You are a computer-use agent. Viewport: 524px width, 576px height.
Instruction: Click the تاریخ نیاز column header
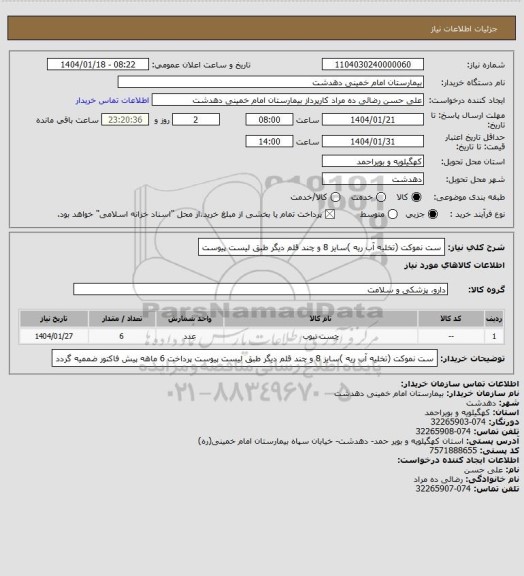tap(54, 318)
